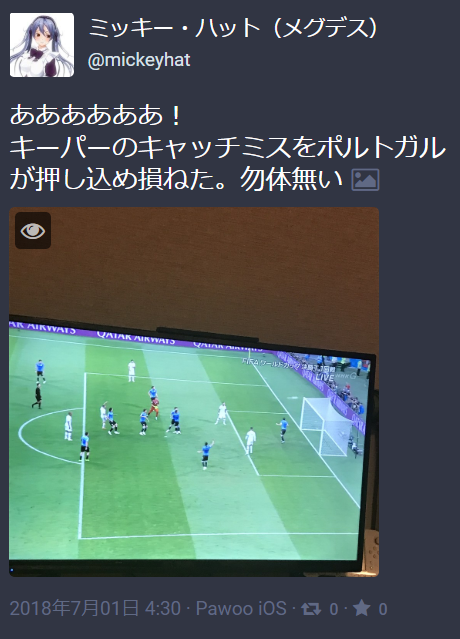Image resolution: width=460 pixels, height=639 pixels.
Task: Favourite the post with the star icon
Action: pyautogui.click(x=361, y=608)
